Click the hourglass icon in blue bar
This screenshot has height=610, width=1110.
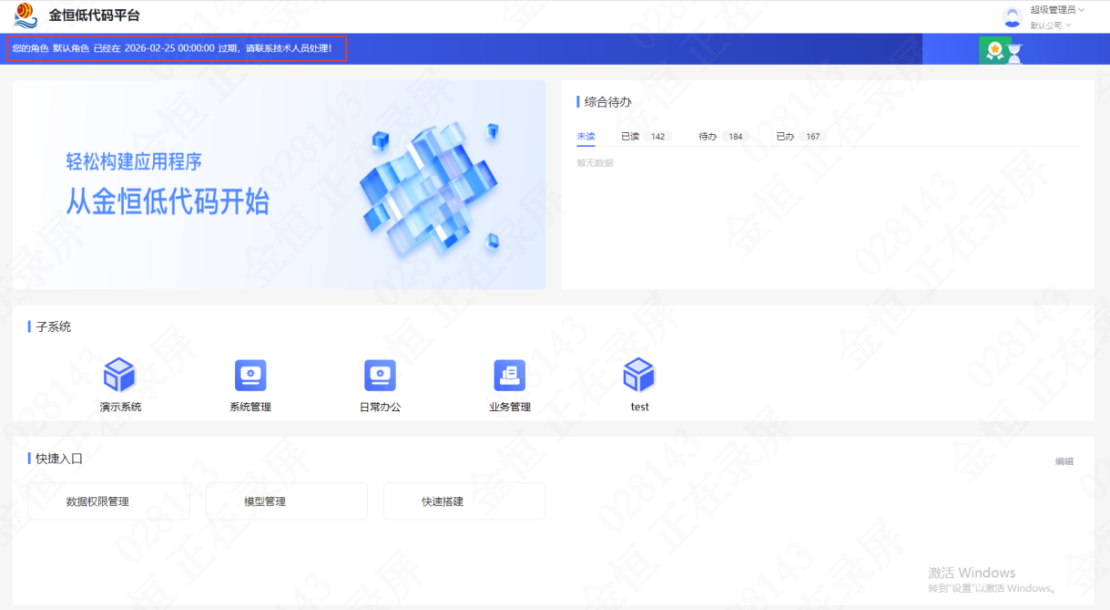[x=1015, y=54]
